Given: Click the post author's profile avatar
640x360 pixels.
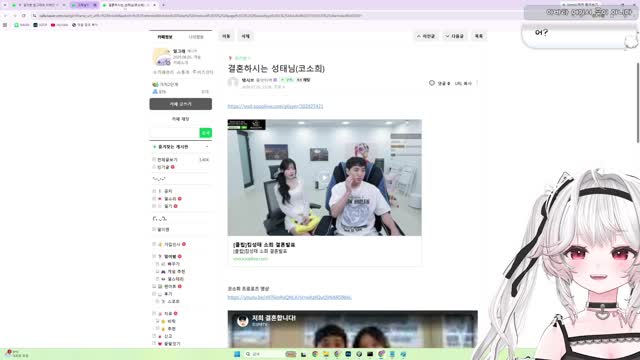Looking at the screenshot, I should (x=233, y=82).
